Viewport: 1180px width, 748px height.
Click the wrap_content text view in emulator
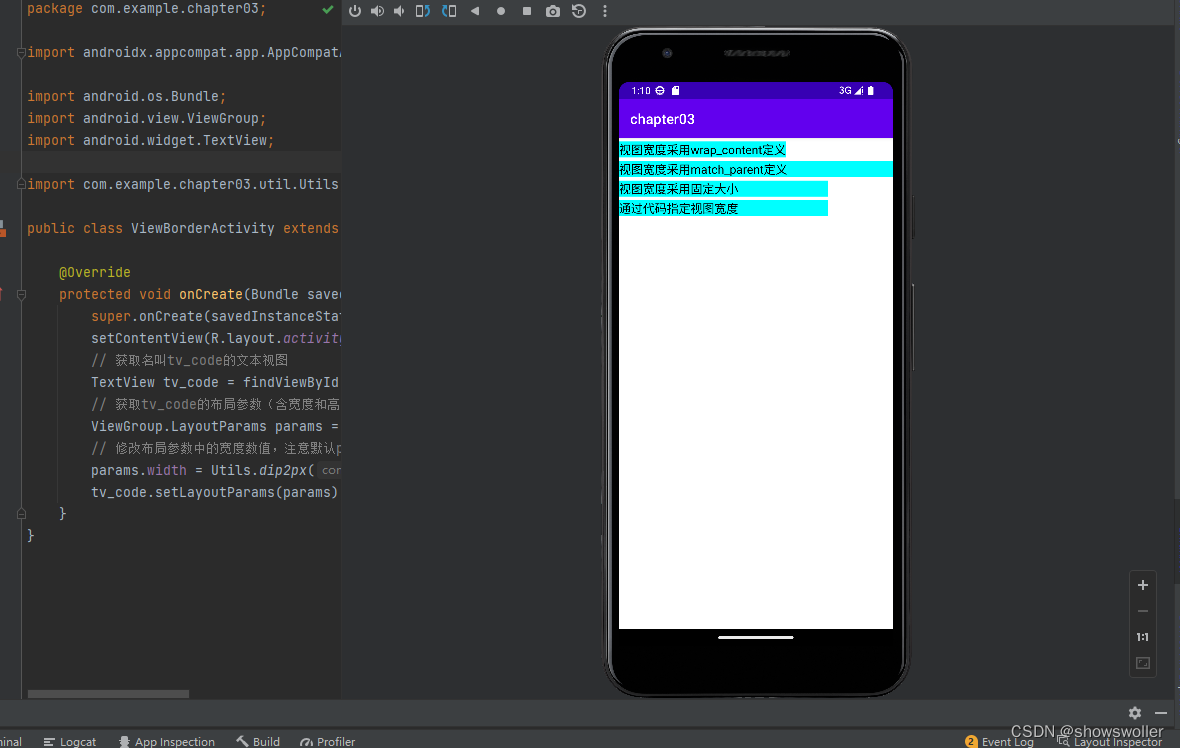click(x=702, y=150)
